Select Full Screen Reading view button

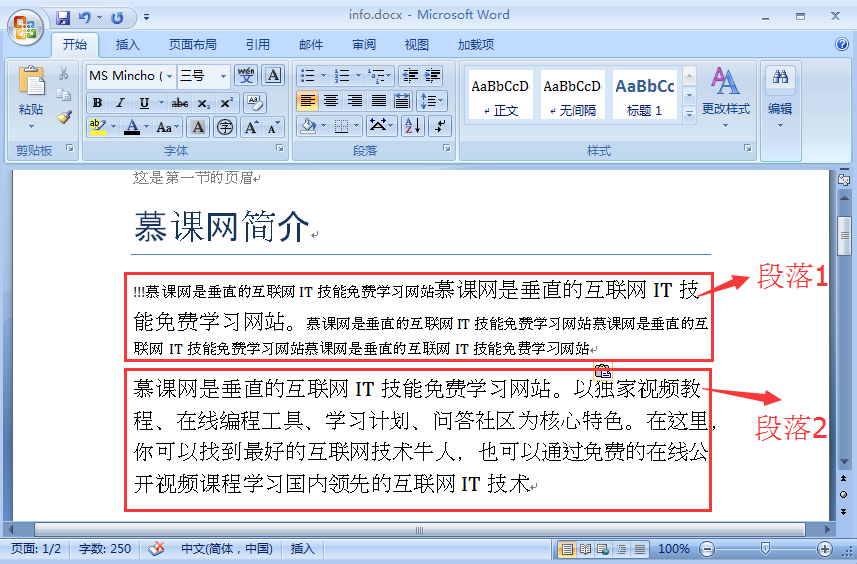(x=585, y=549)
